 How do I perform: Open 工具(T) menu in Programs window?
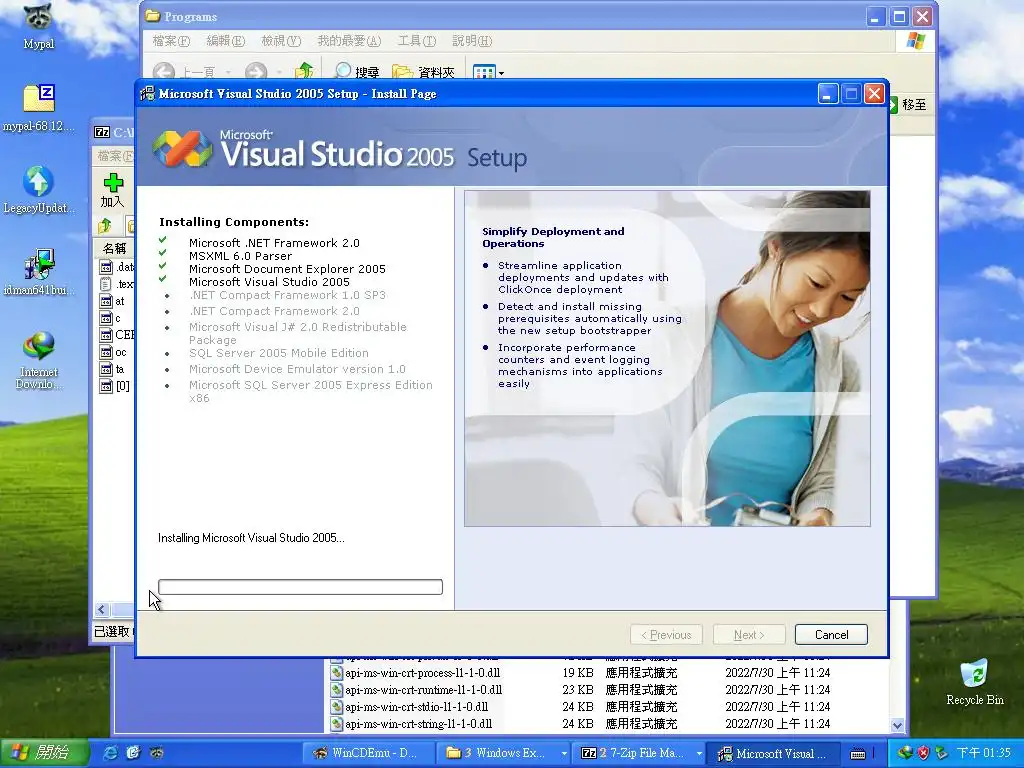coord(417,41)
